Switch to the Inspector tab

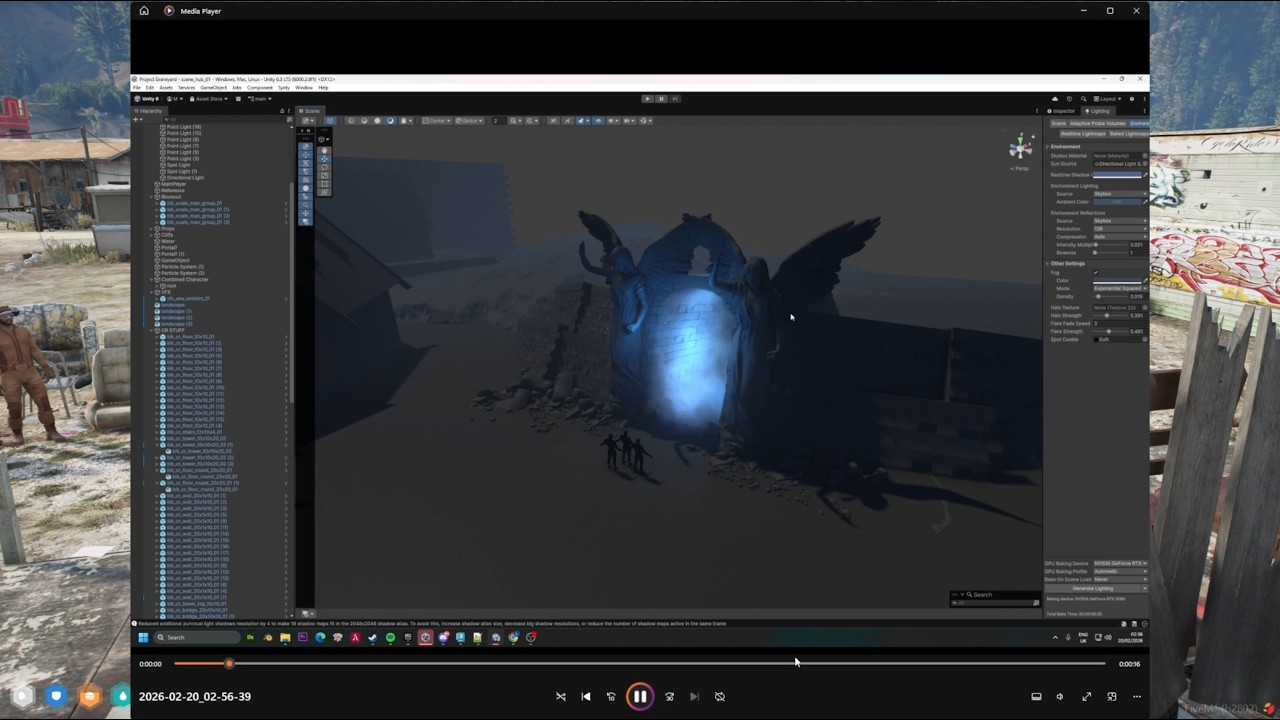[x=1061, y=111]
